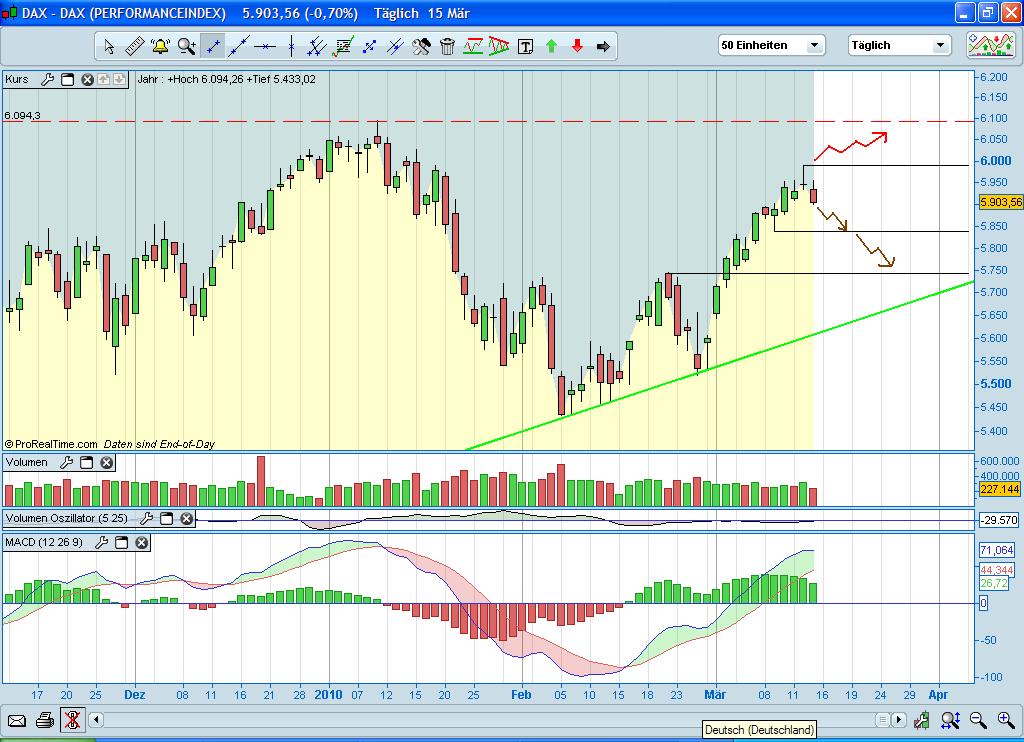Viewport: 1024px width, 742px height.
Task: Send chart by email envelope icon
Action: coord(17,720)
